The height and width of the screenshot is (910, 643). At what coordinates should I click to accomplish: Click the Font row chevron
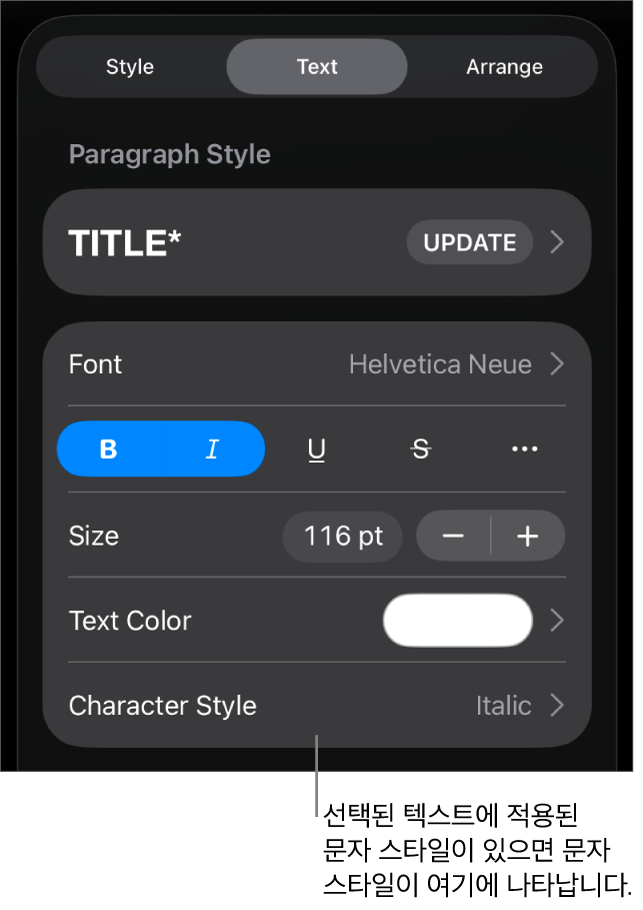[x=558, y=365]
